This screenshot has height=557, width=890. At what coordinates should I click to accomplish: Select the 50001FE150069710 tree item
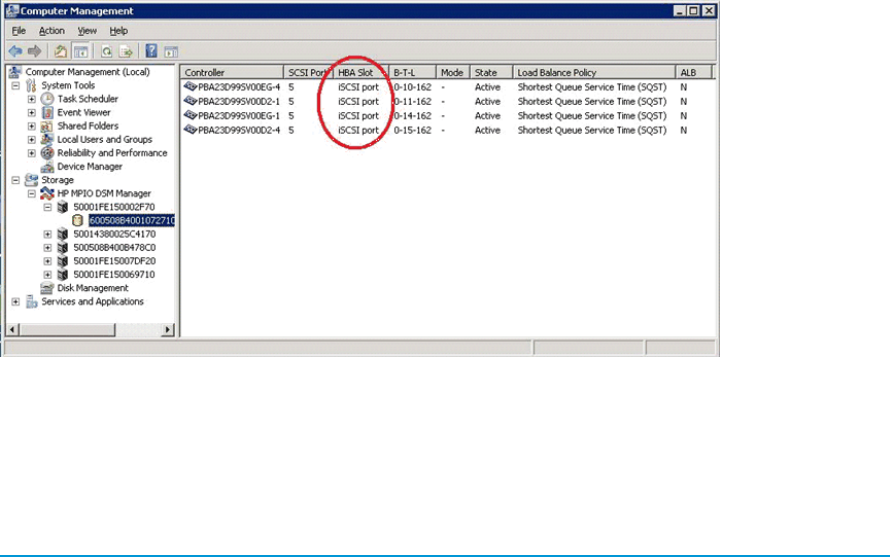(x=114, y=275)
